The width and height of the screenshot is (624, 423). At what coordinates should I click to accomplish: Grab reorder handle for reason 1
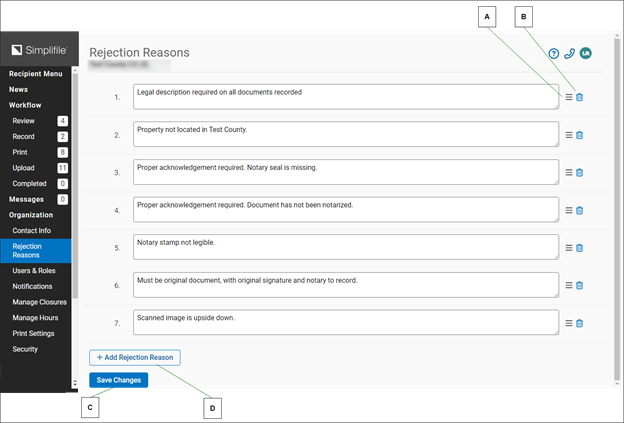pos(569,97)
